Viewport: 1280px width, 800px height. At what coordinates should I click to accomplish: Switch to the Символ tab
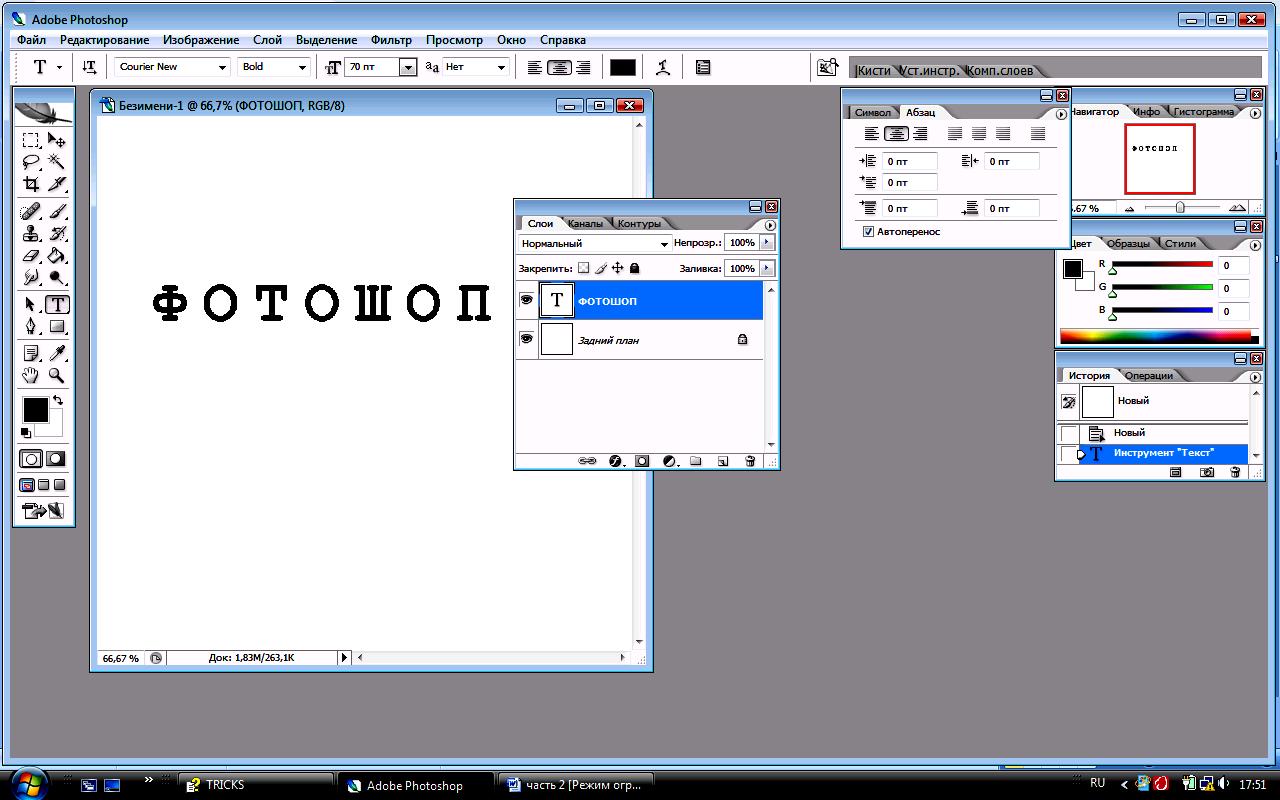tap(872, 113)
